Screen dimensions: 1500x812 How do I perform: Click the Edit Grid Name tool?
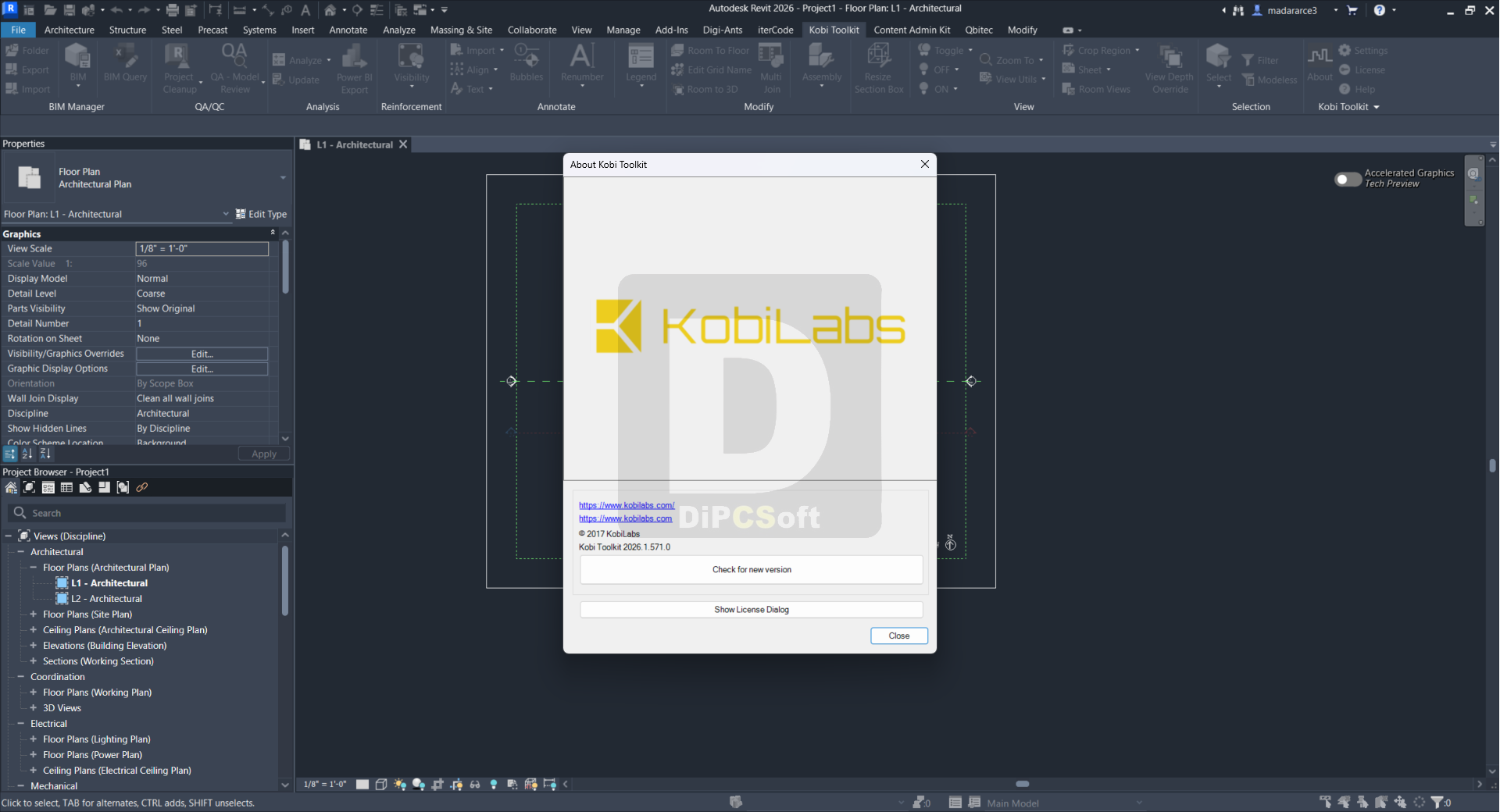click(711, 69)
